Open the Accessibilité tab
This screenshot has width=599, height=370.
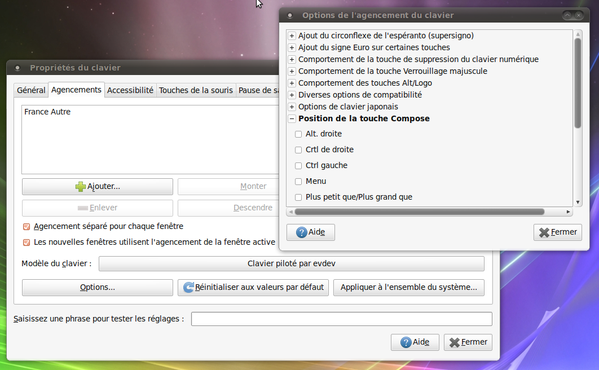pos(130,90)
